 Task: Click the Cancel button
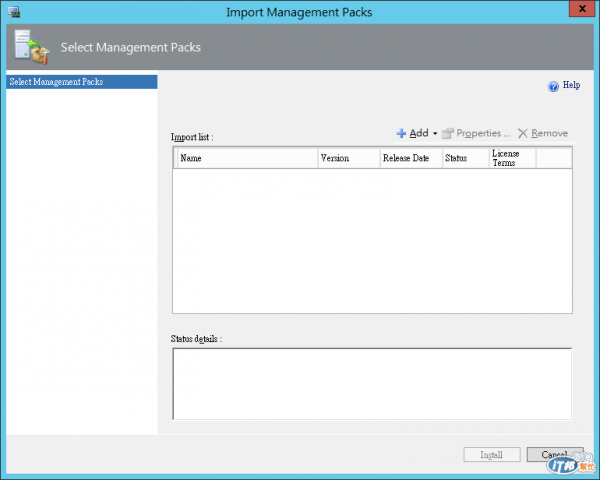555,454
